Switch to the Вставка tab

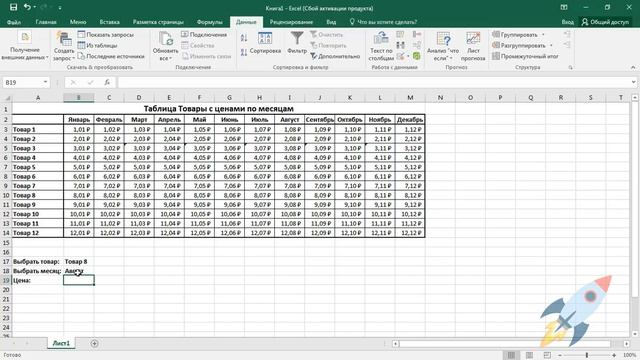(x=109, y=22)
